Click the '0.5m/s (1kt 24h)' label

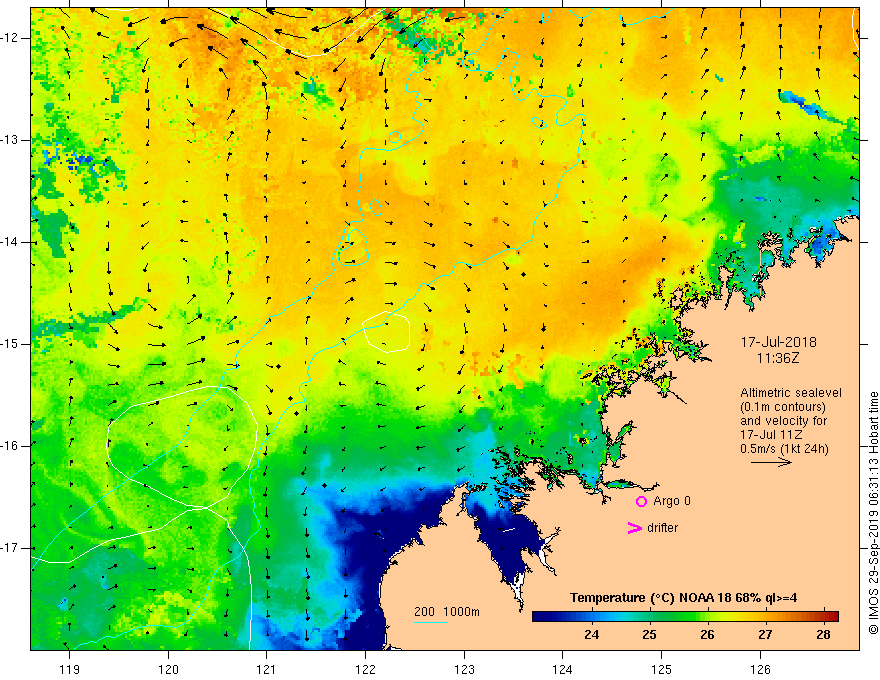click(x=784, y=449)
